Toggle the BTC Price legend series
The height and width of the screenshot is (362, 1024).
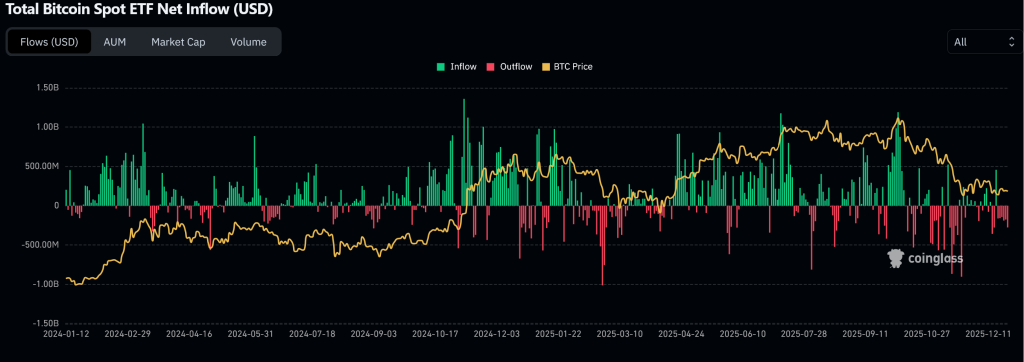point(568,67)
